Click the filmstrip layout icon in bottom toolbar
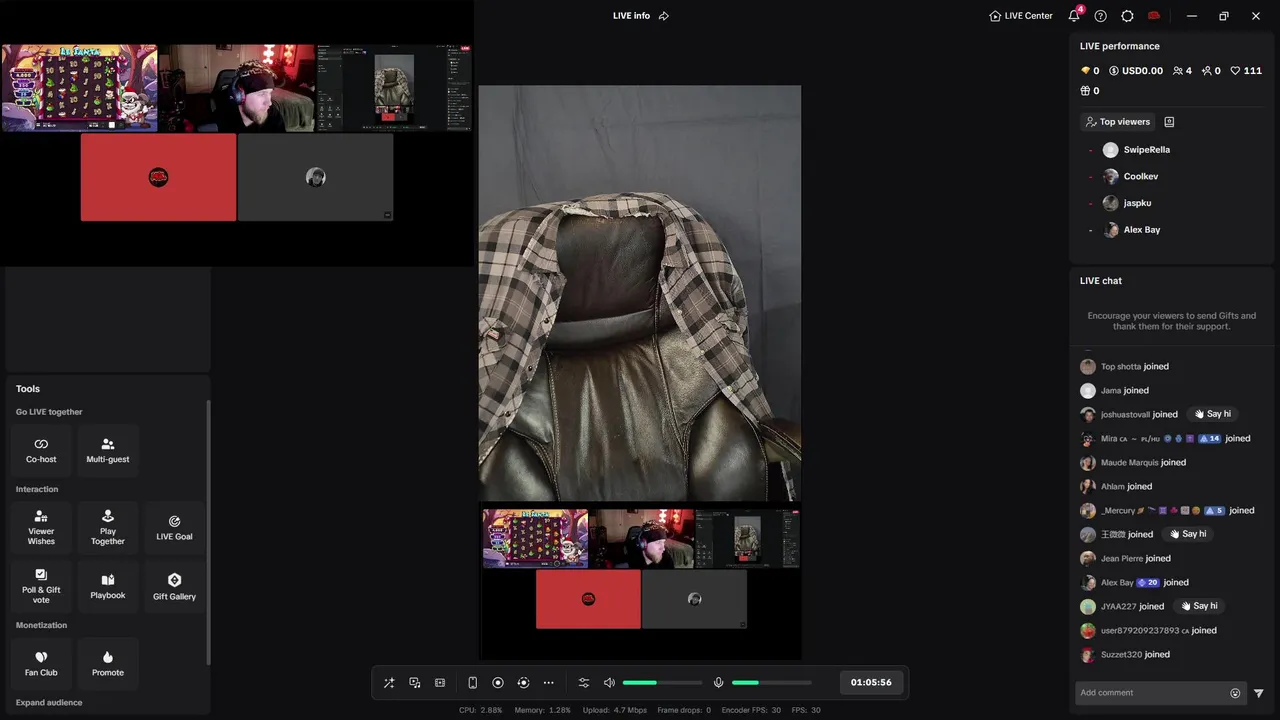The image size is (1280, 720). [x=440, y=683]
